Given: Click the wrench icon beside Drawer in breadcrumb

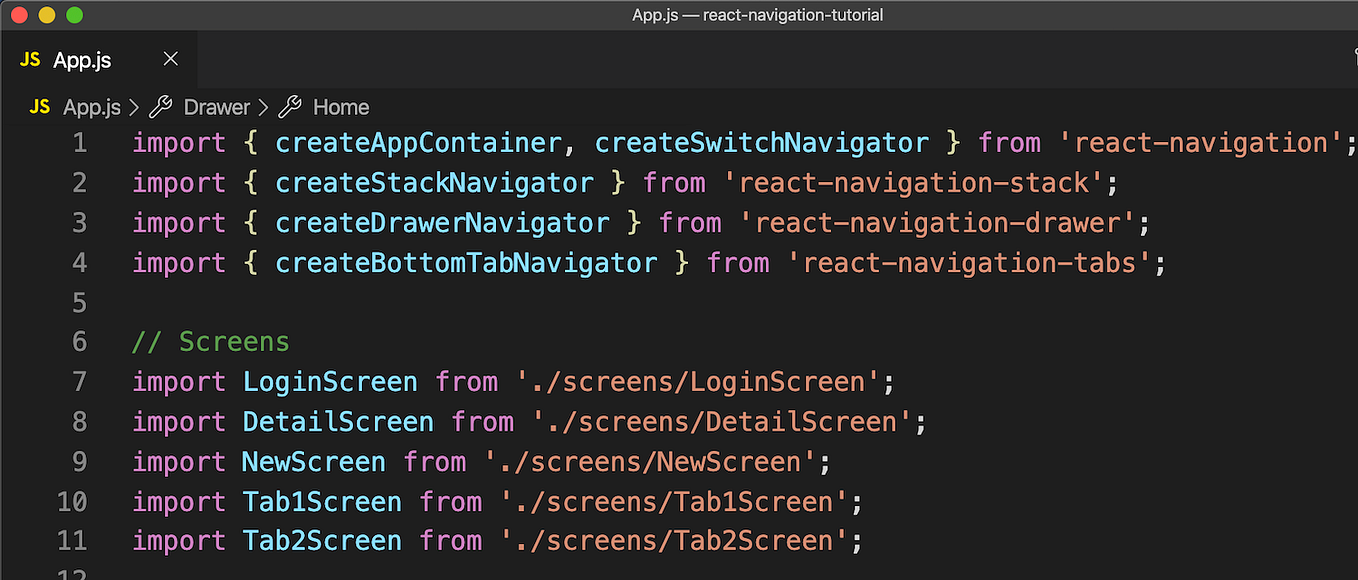Looking at the screenshot, I should click(x=160, y=107).
